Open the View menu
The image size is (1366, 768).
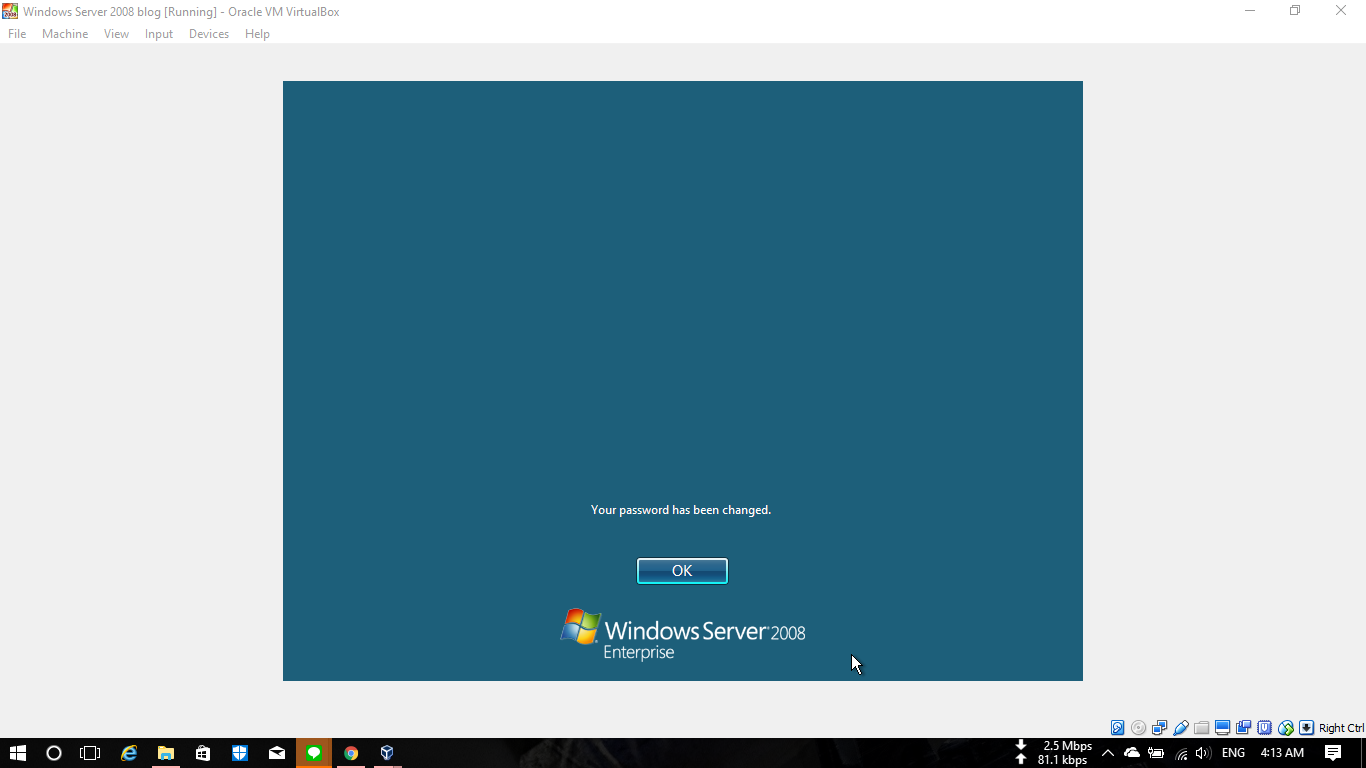click(x=116, y=33)
